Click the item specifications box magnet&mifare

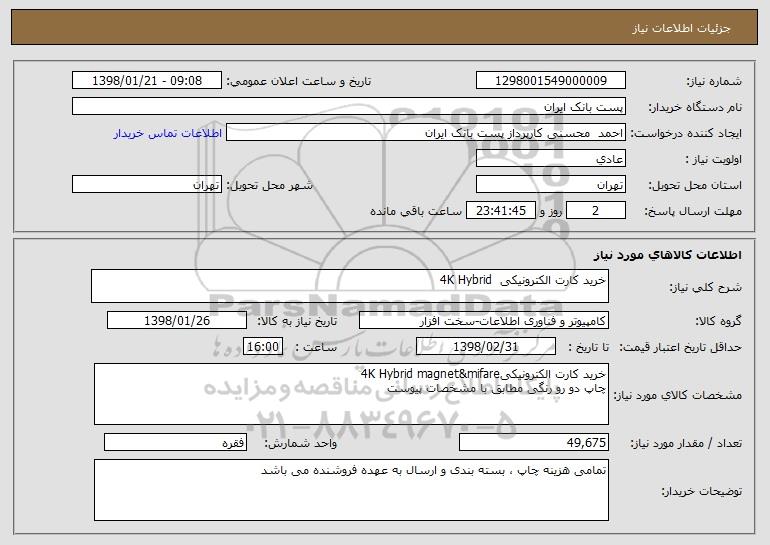[x=351, y=394]
